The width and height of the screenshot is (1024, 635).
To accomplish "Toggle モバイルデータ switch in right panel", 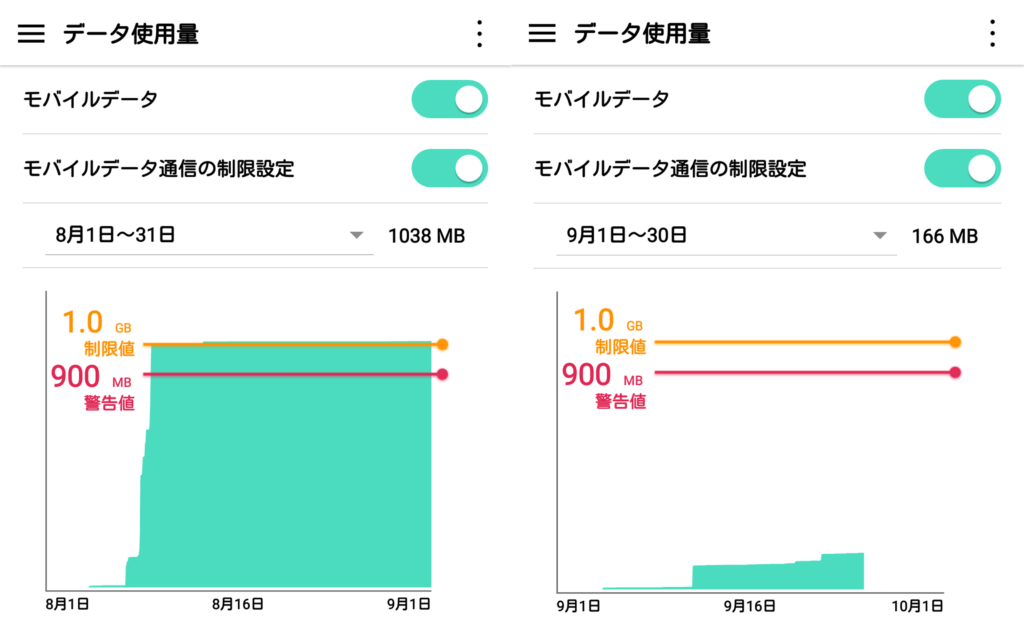I will (x=961, y=99).
